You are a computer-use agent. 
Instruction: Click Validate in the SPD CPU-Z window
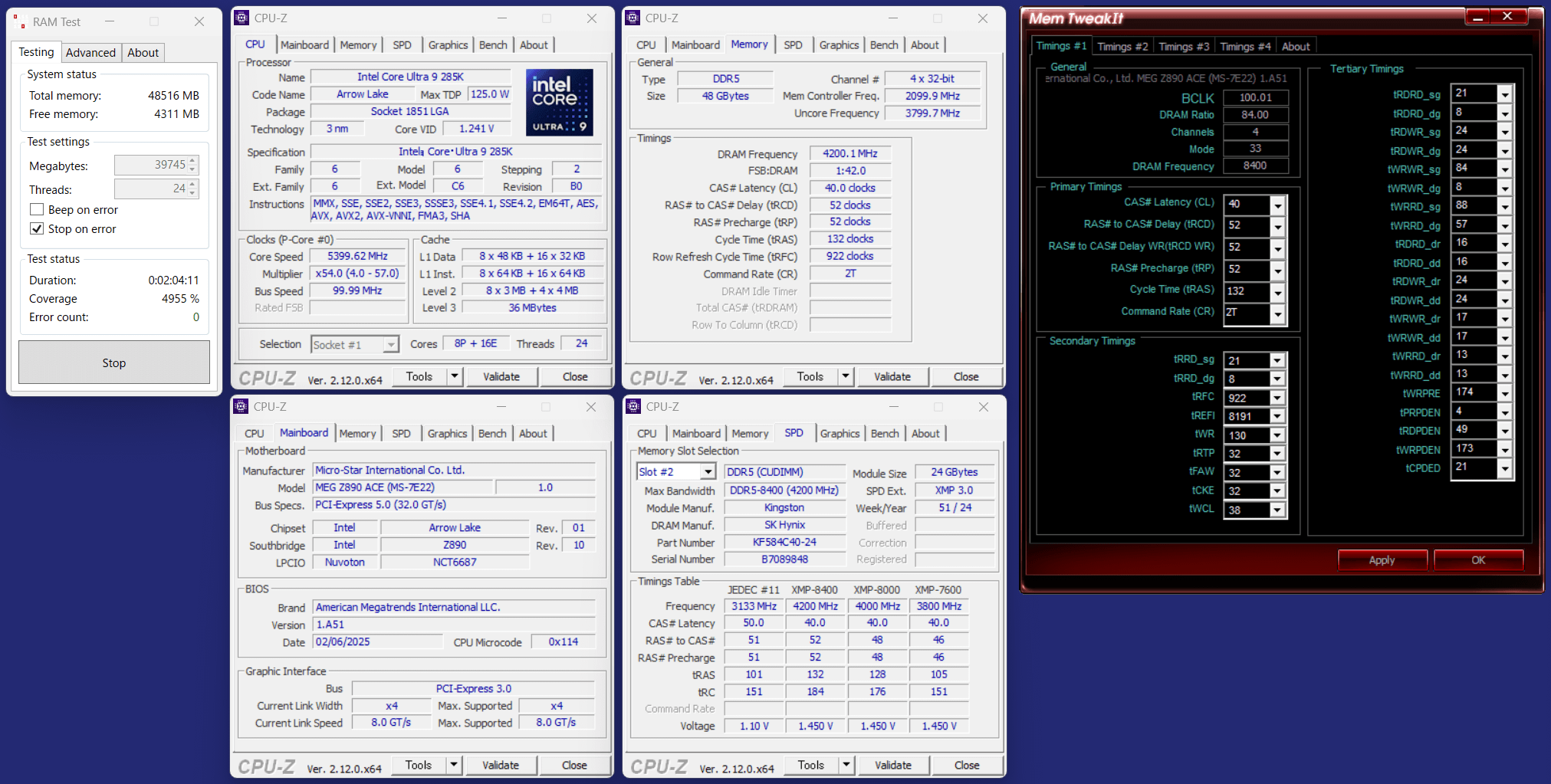pos(893,765)
